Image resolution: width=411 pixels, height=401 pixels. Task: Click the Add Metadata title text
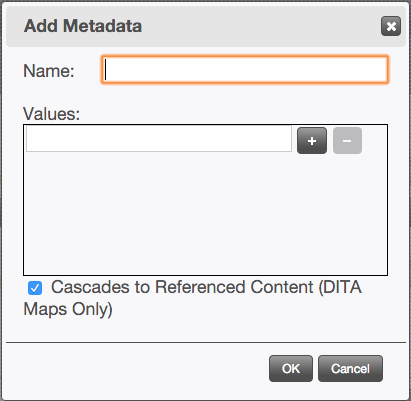(x=83, y=26)
